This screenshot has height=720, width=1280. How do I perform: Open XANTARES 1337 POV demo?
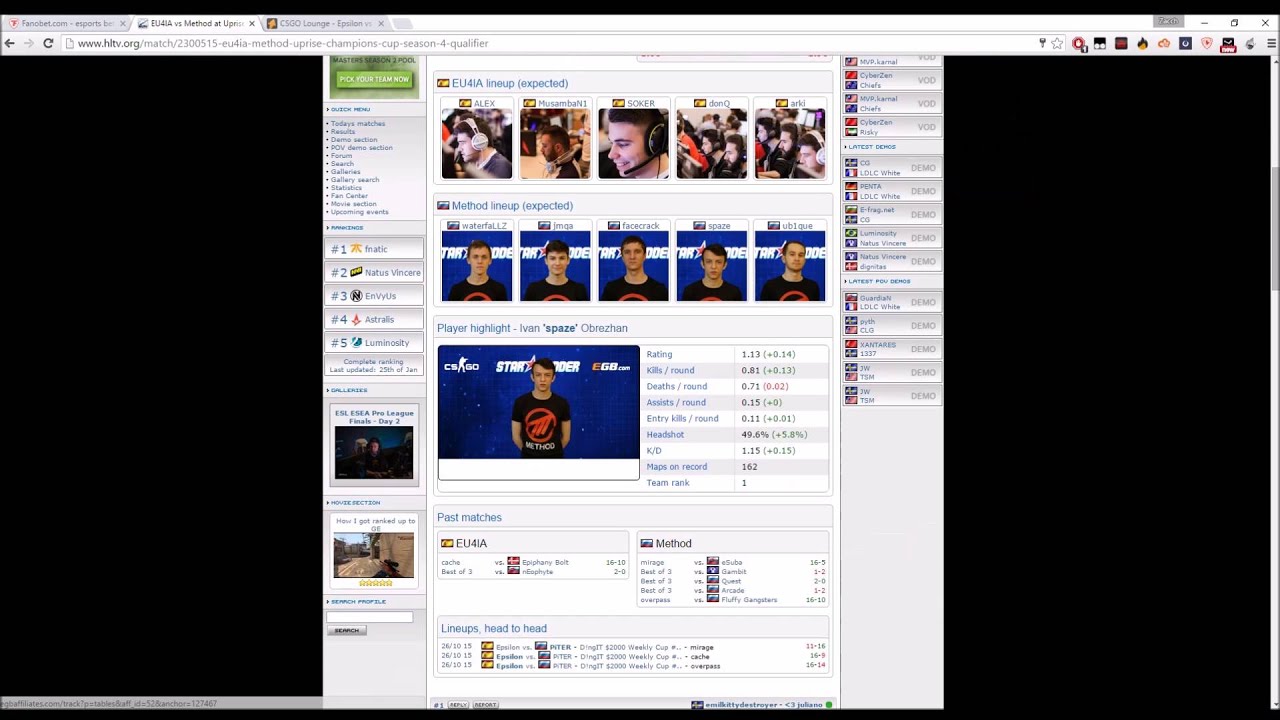click(891, 349)
